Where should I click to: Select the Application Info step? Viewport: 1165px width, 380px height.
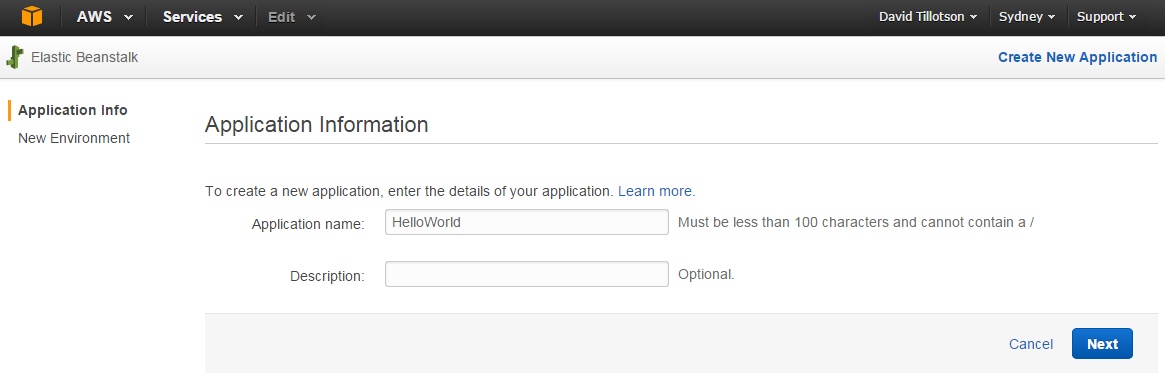(x=73, y=110)
